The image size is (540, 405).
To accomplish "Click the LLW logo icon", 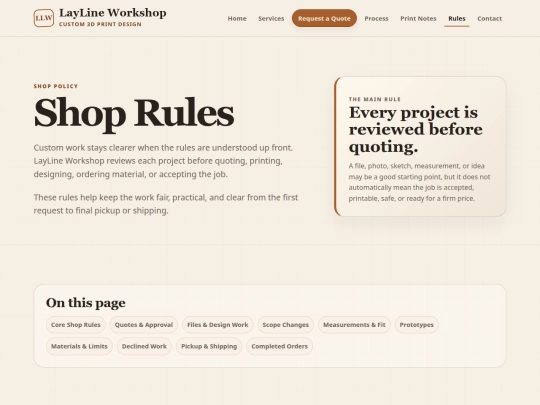I will 44,18.
